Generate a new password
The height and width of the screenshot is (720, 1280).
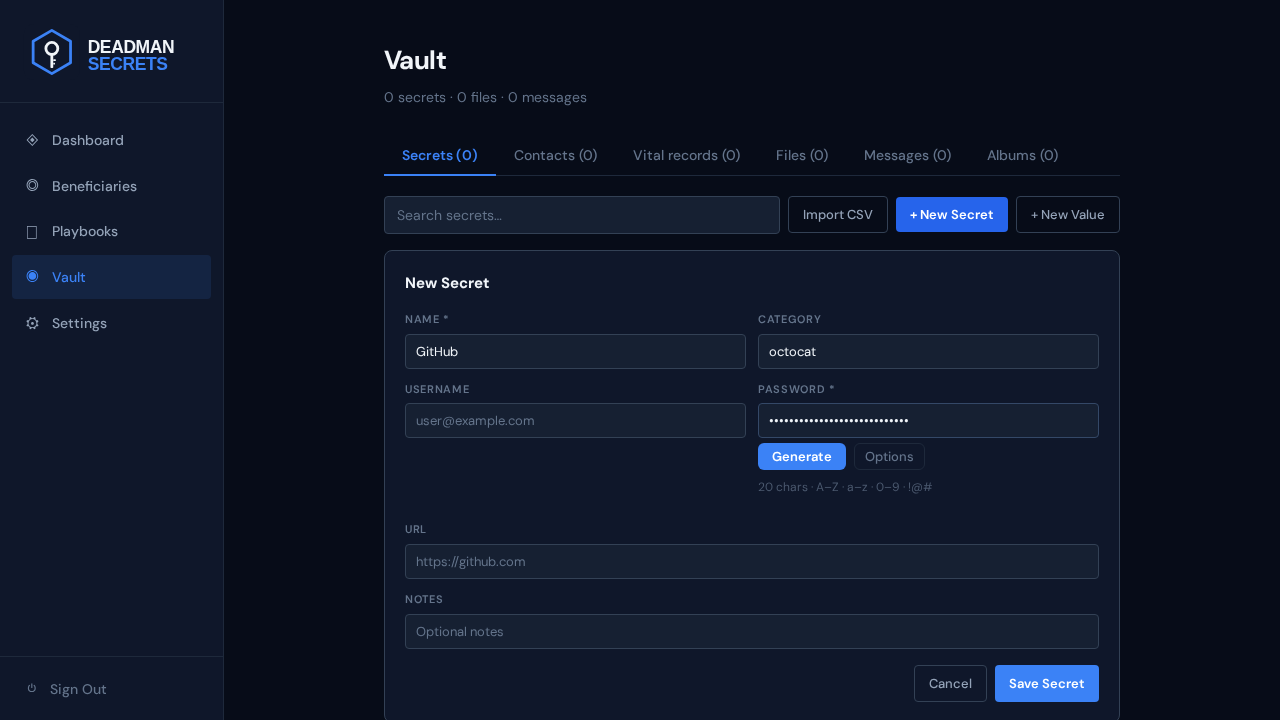coord(802,456)
